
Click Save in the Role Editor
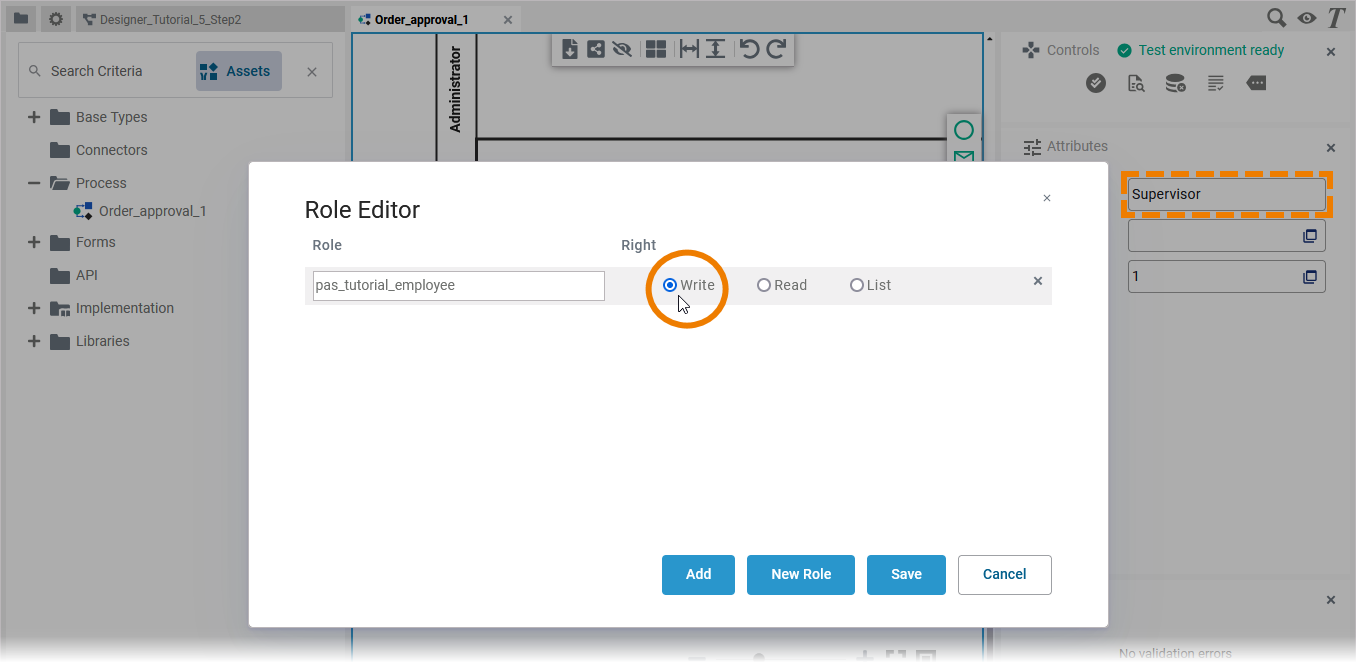pyautogui.click(x=906, y=574)
